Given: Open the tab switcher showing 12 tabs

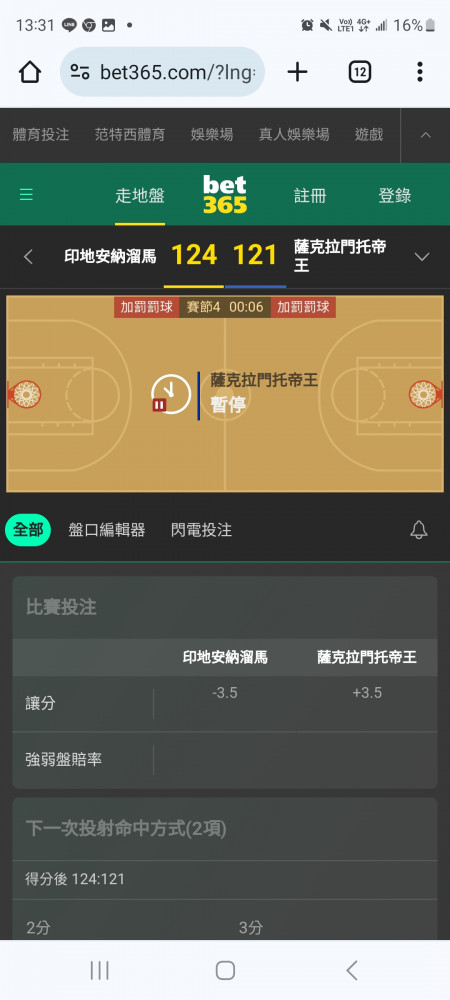Looking at the screenshot, I should [x=359, y=72].
